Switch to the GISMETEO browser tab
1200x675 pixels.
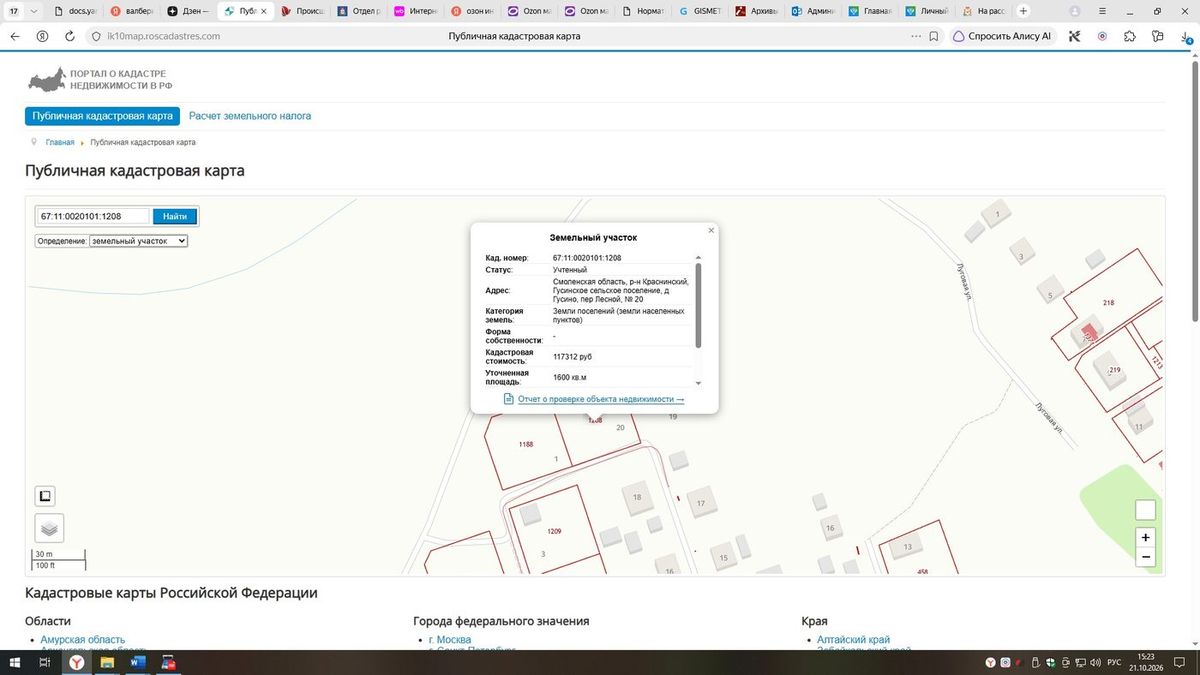pyautogui.click(x=699, y=11)
